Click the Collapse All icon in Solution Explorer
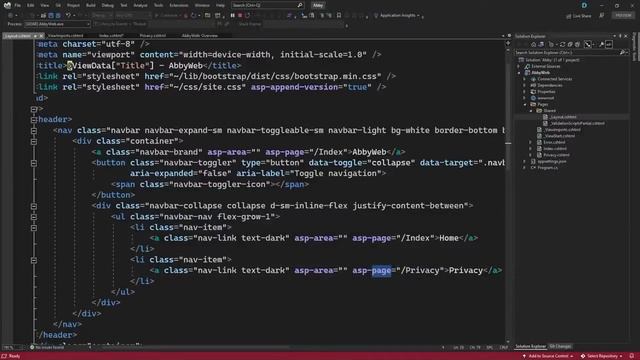This screenshot has width=640, height=360. point(570,44)
